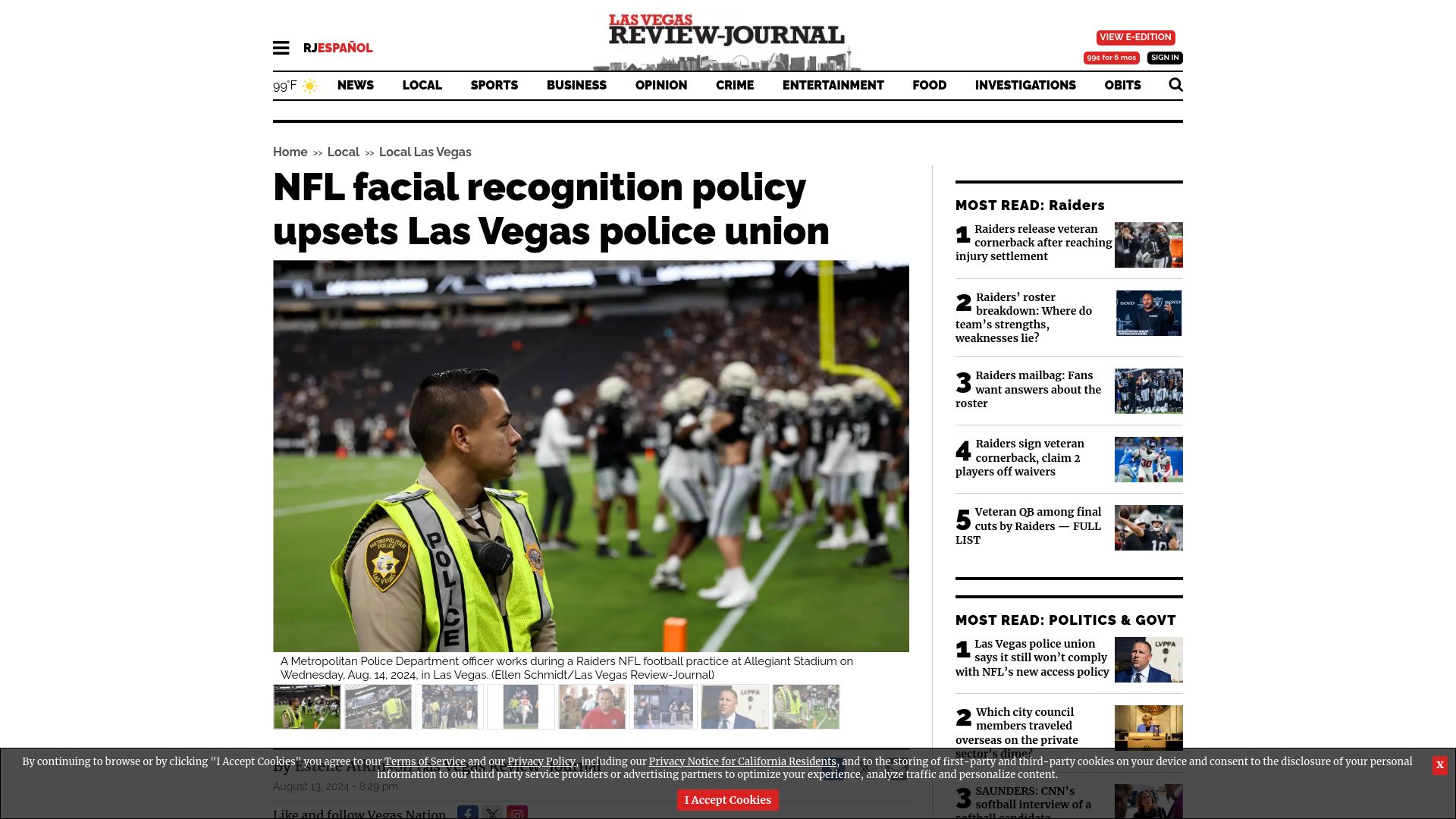Screen dimensions: 1456x819
Task: Go to Home breadcrumb
Action: (290, 152)
